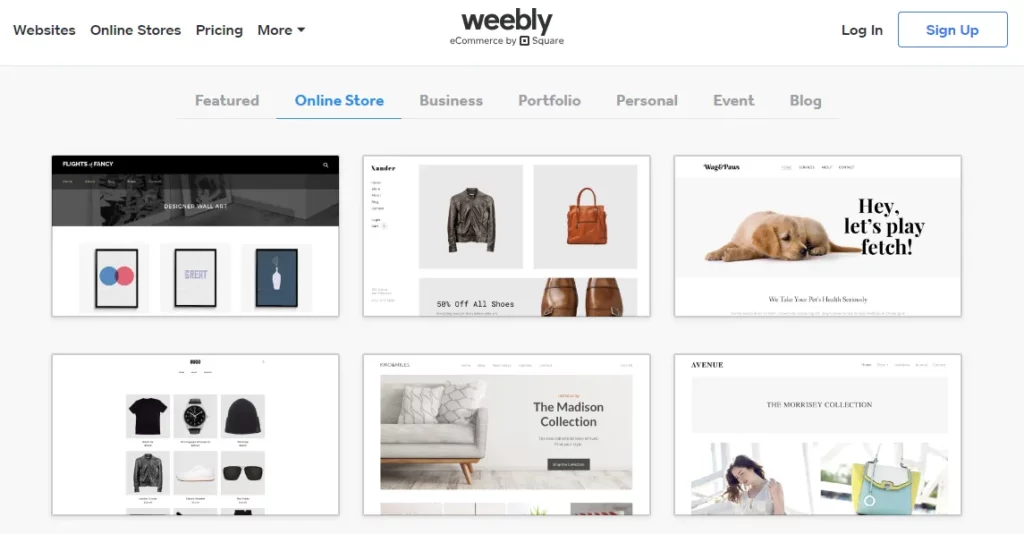1024x534 pixels.
Task: Open the Pricing page
Action: pyautogui.click(x=219, y=30)
